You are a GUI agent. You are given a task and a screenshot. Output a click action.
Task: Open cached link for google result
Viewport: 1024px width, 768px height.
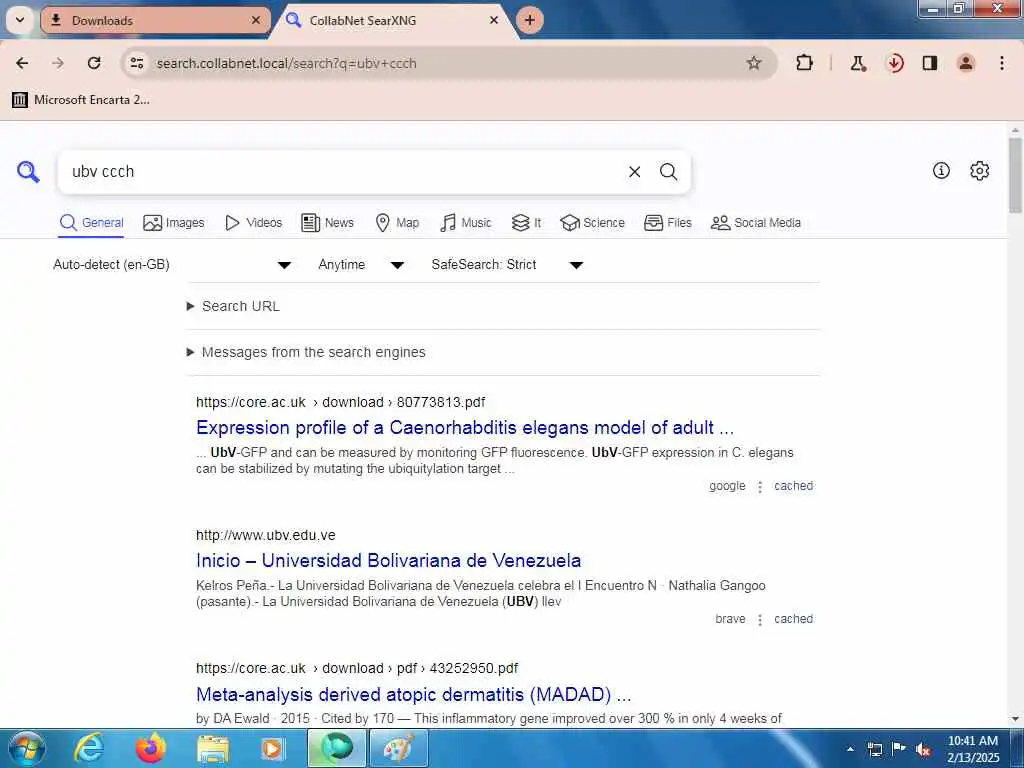click(x=793, y=486)
